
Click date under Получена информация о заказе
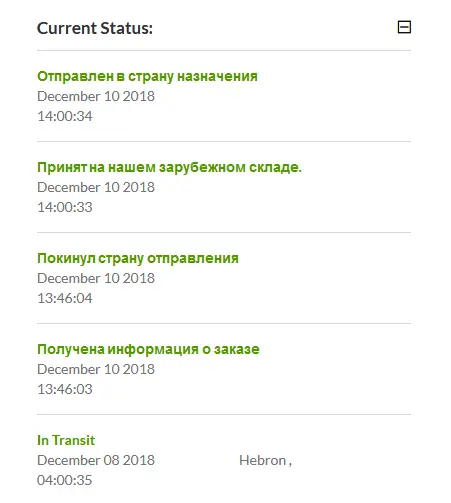coord(96,369)
